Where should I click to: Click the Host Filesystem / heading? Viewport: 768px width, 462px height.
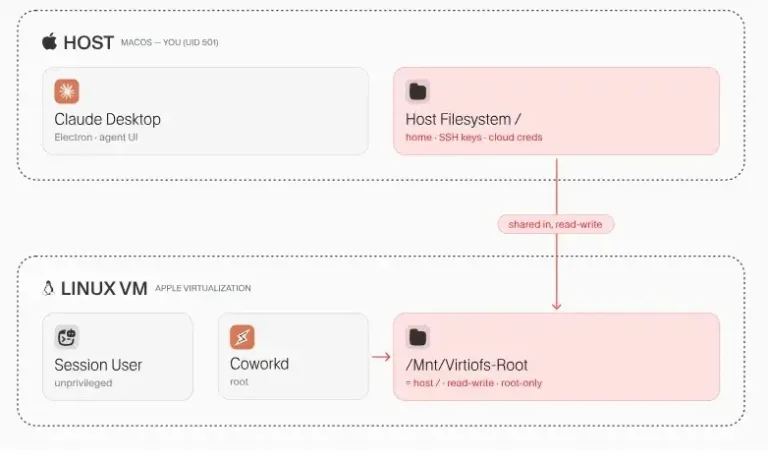point(463,119)
